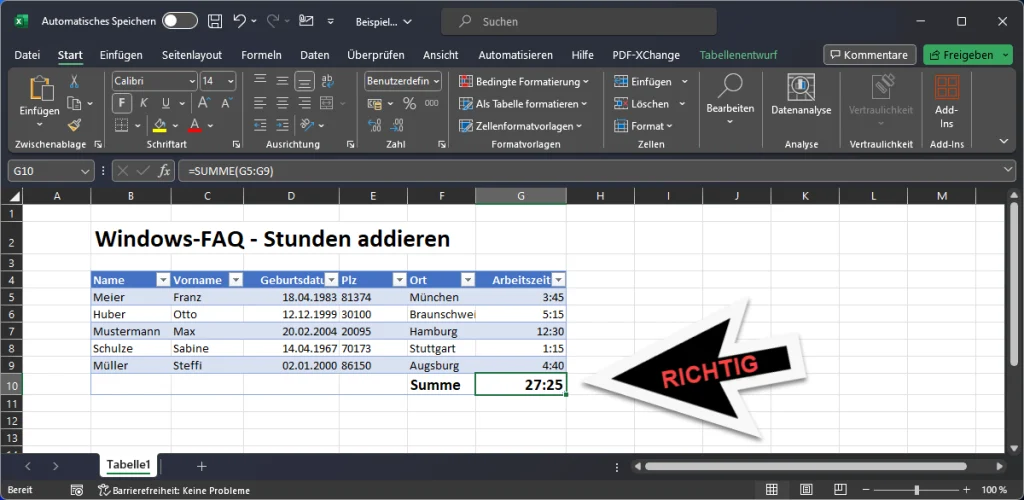Switch to the Formeln ribbon tab
Screen dimensions: 1024x500
pyautogui.click(x=261, y=55)
